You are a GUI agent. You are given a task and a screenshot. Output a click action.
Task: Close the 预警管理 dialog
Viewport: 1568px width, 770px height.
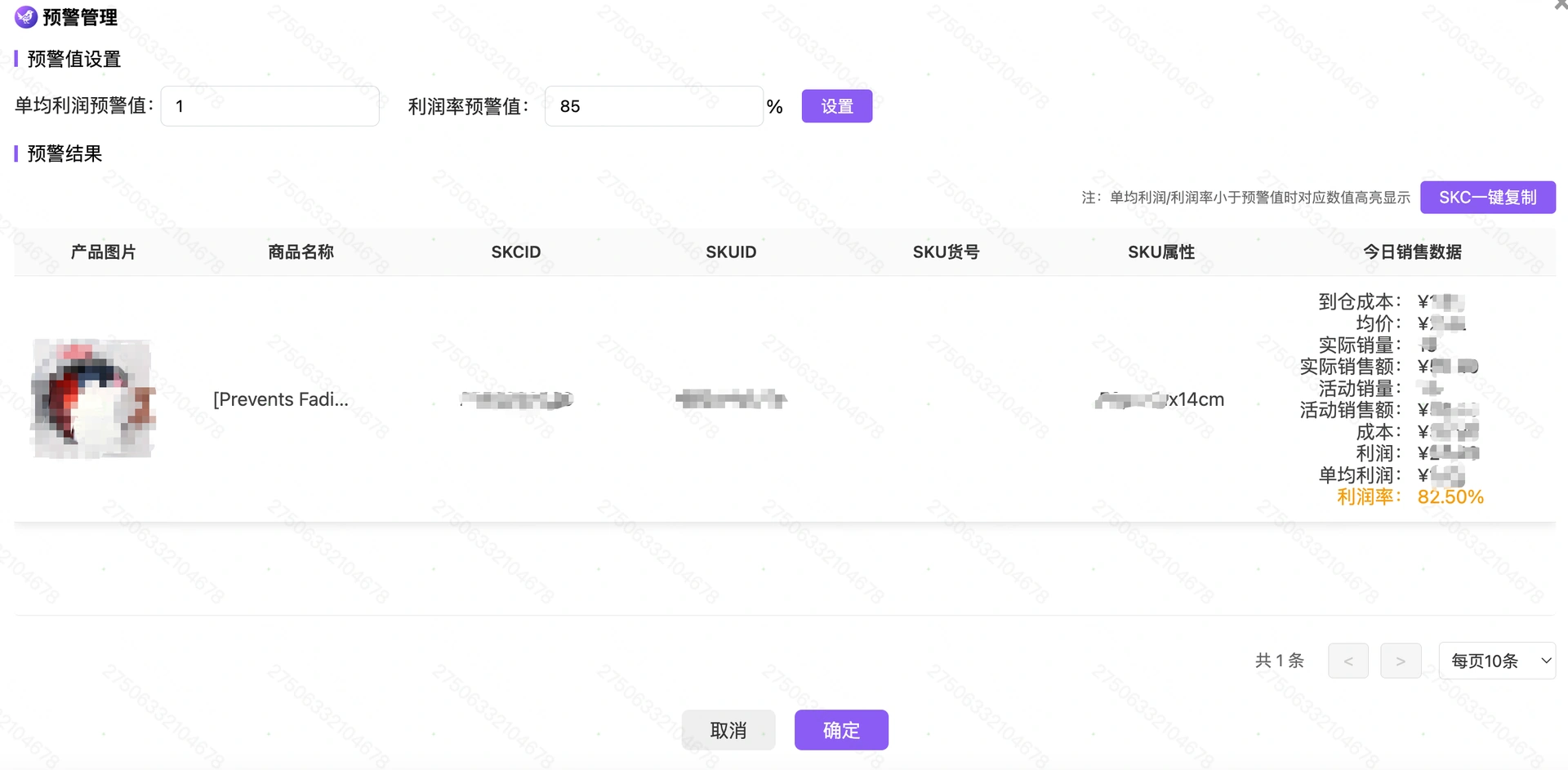click(x=1561, y=4)
